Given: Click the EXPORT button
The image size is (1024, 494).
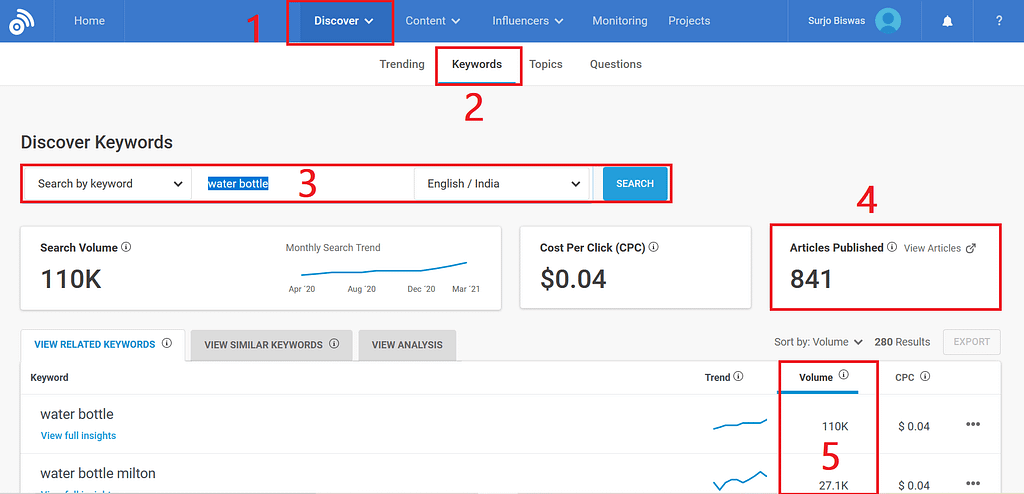Looking at the screenshot, I should 972,342.
